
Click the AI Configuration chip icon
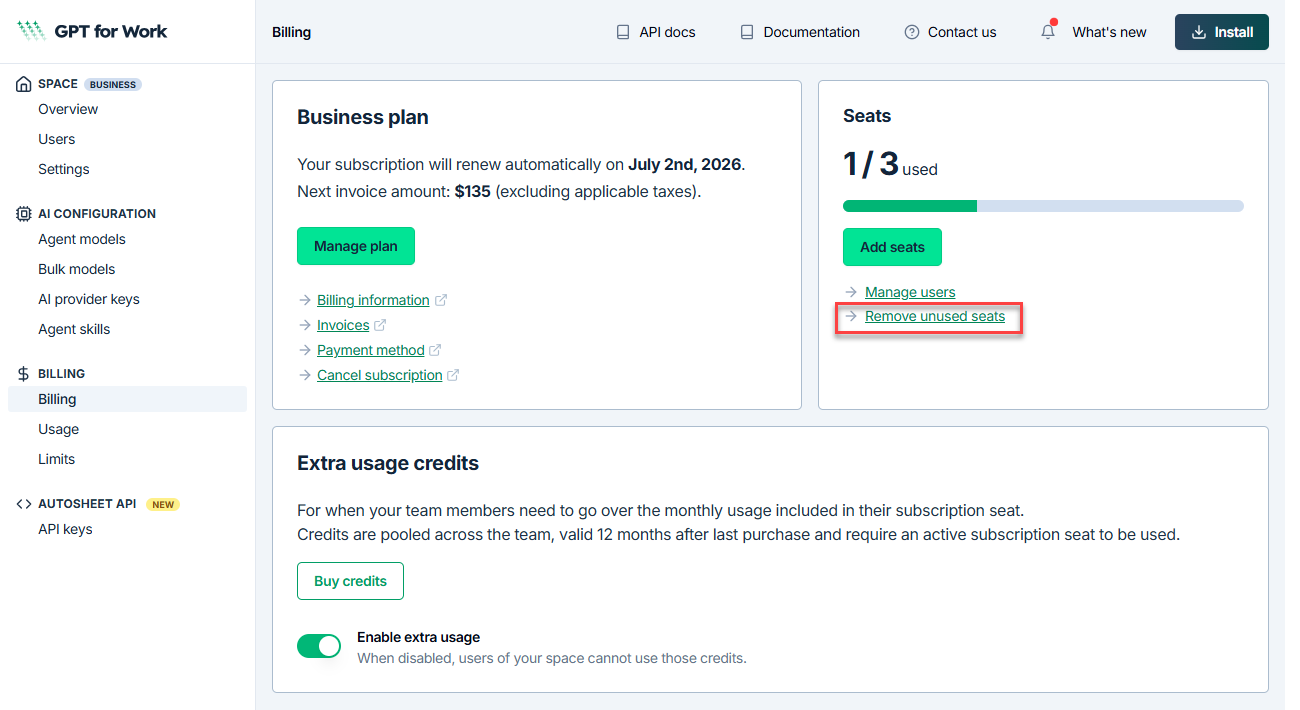click(24, 214)
